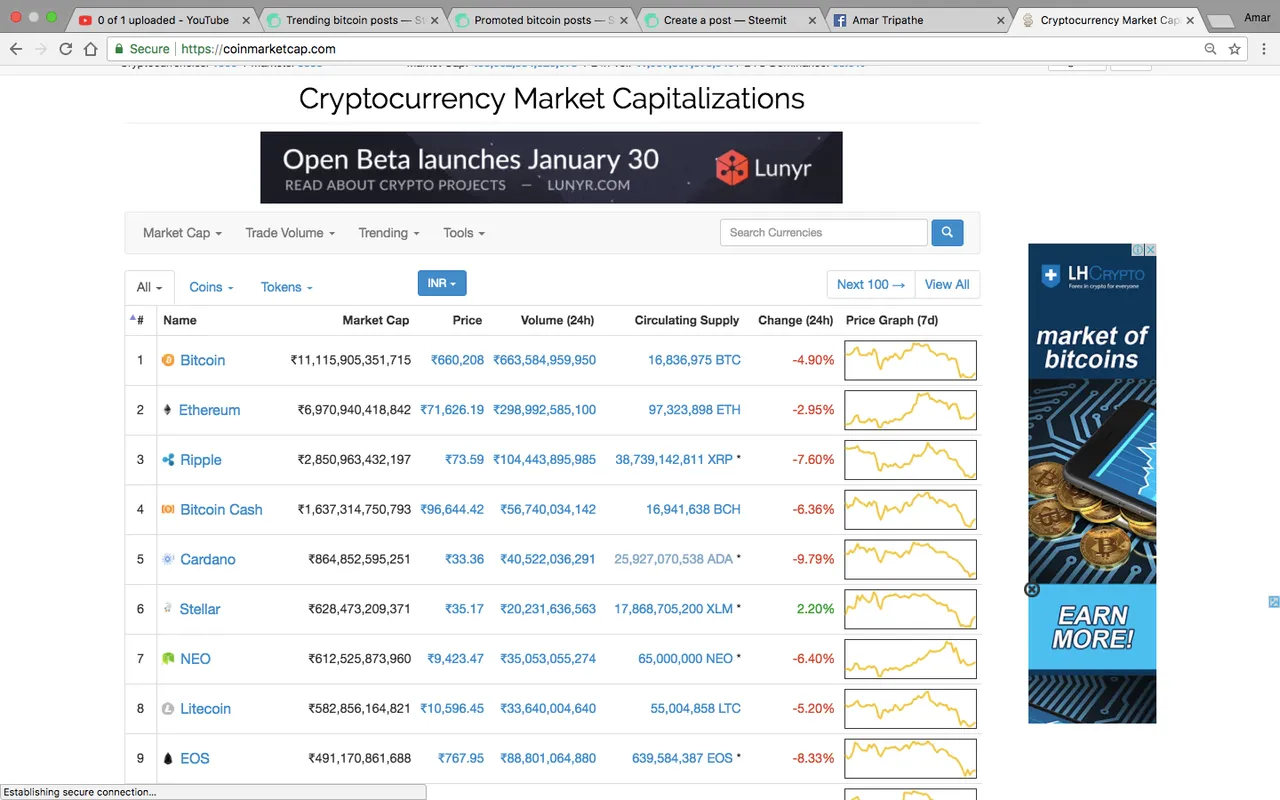Click the Next 100 button
The width and height of the screenshot is (1280, 800).
tap(871, 285)
